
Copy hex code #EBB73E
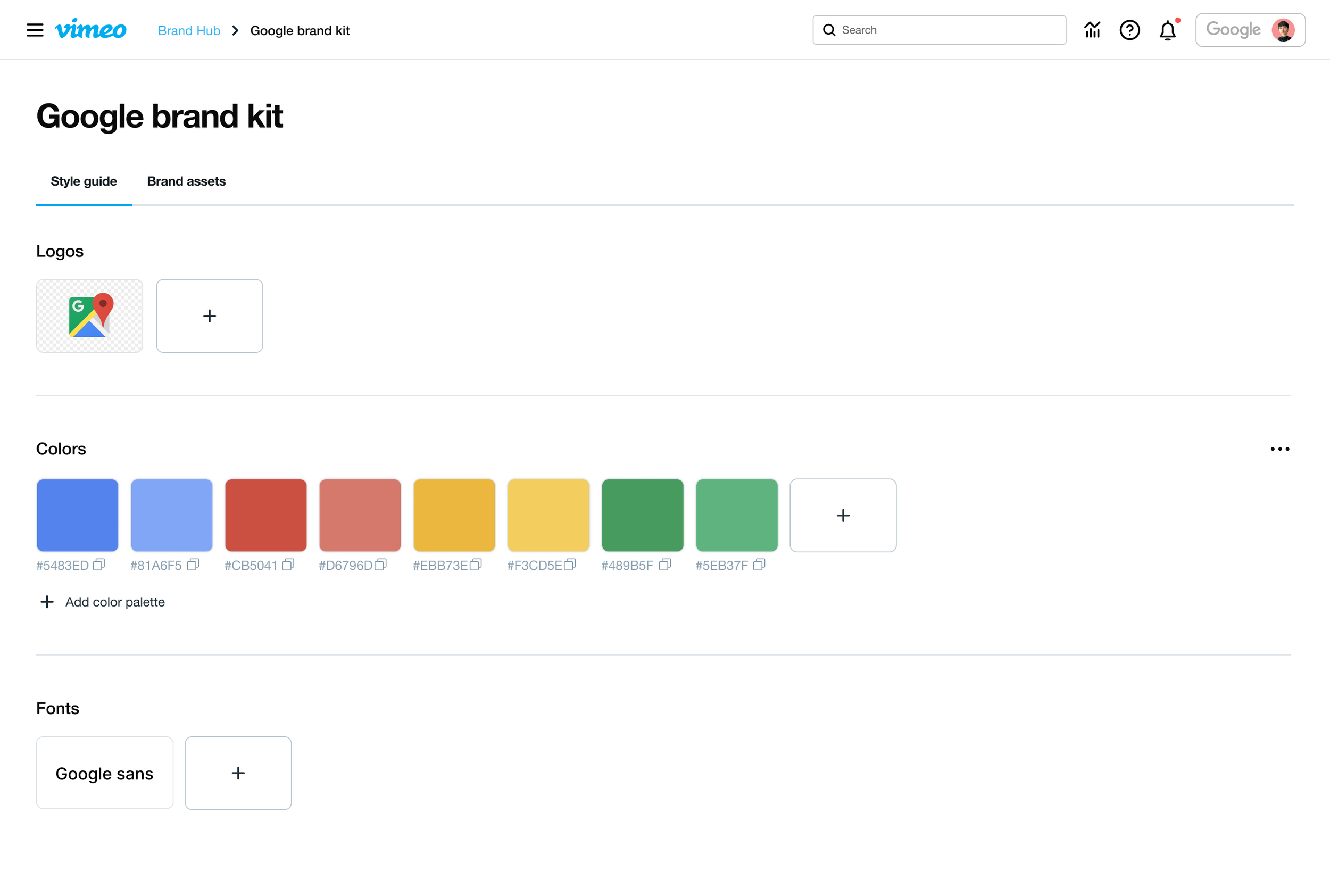pos(475,565)
